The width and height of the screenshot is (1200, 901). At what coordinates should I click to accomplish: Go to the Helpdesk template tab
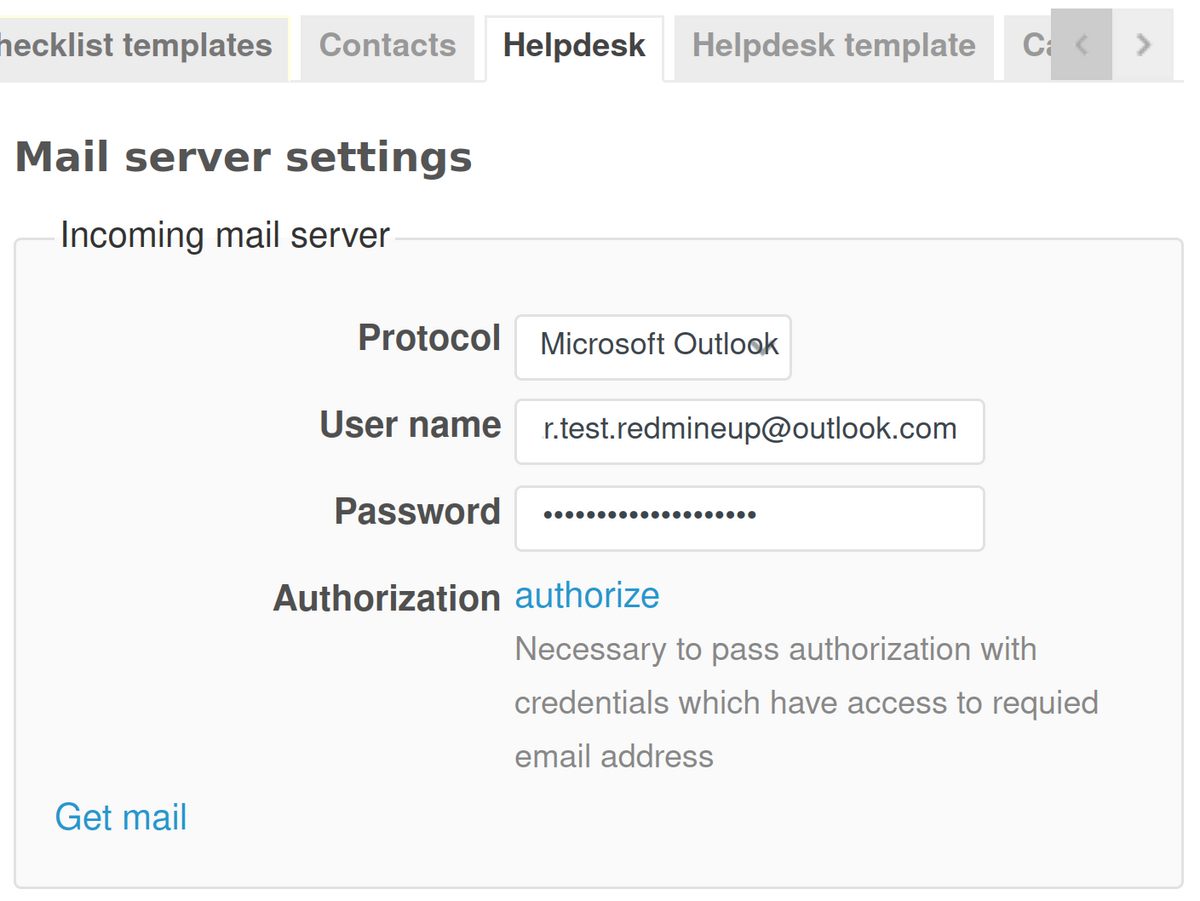[833, 46]
